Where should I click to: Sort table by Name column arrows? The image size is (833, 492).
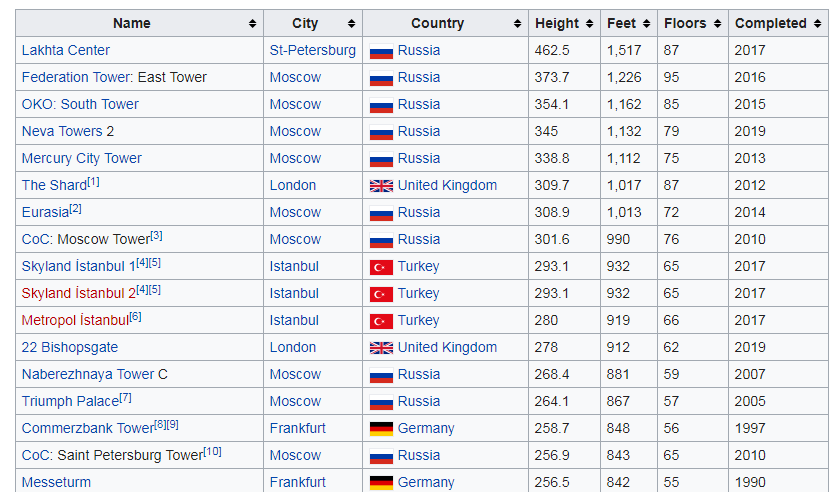[252, 23]
